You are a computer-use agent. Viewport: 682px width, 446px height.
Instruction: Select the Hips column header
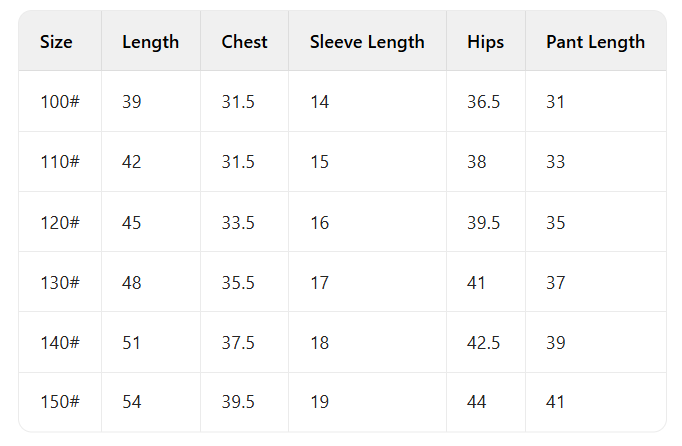(x=485, y=42)
